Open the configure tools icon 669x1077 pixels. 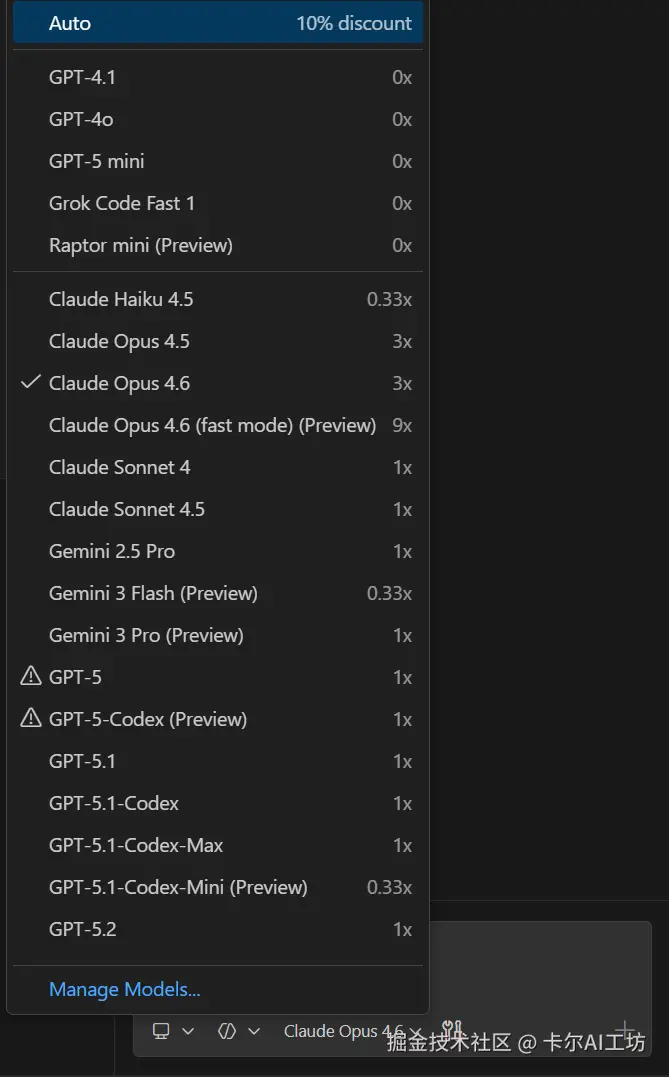[452, 1030]
